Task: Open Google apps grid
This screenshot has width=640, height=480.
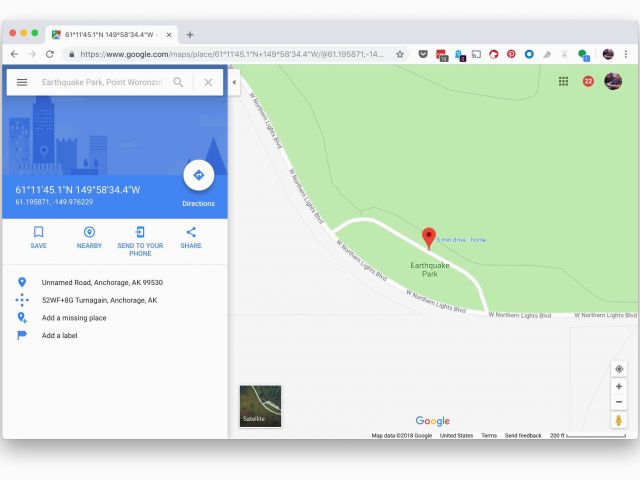Action: 563,81
